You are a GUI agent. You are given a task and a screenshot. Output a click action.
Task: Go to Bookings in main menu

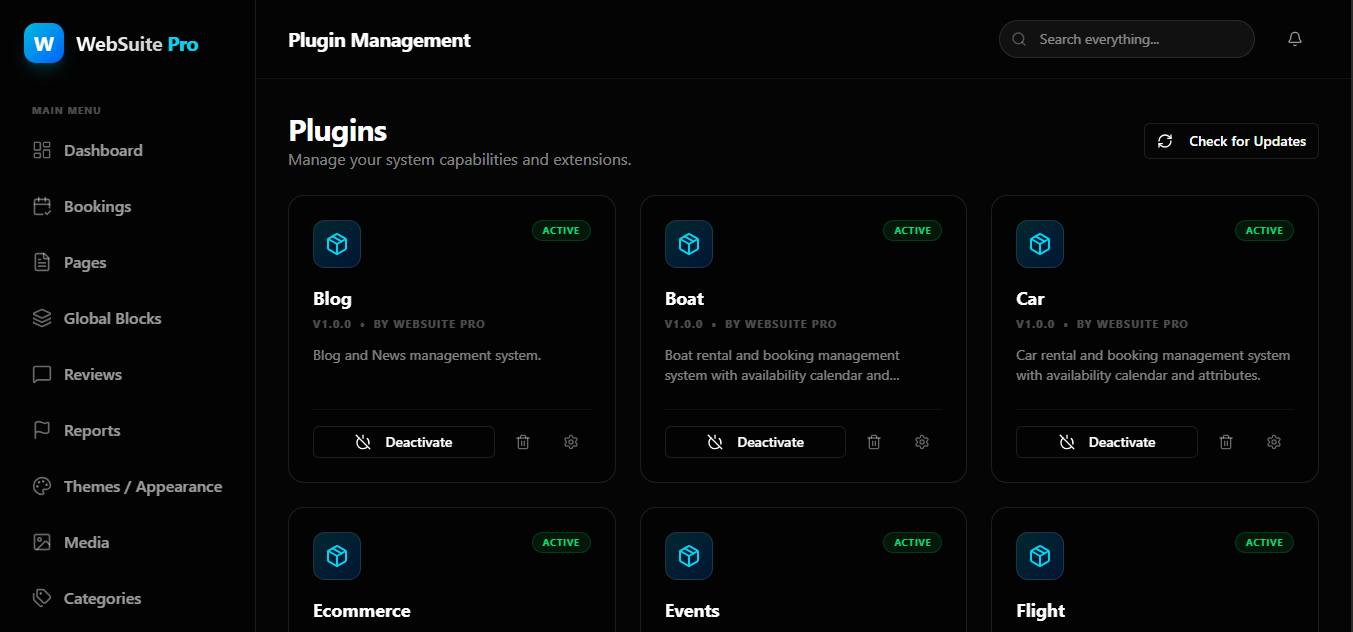pos(97,207)
